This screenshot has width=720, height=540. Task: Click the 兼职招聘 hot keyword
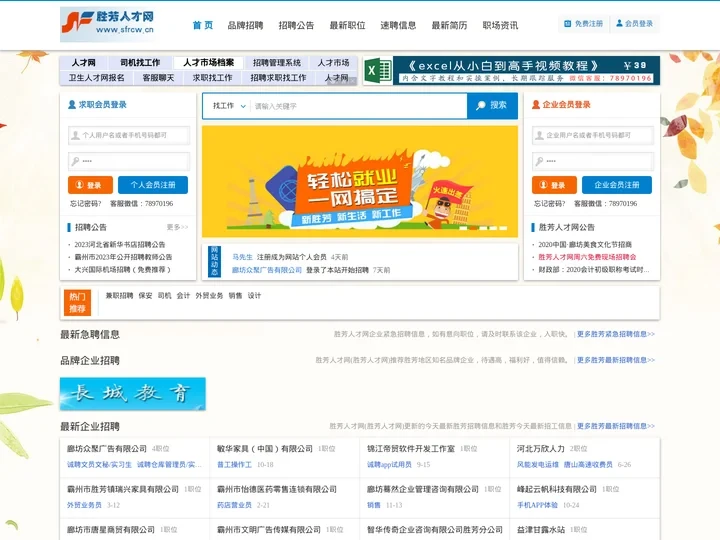click(x=119, y=296)
